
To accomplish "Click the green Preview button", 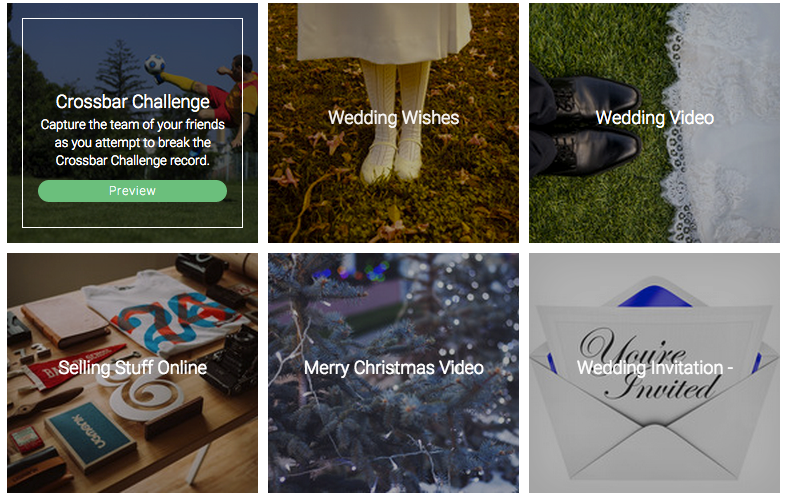I will pyautogui.click(x=133, y=191).
